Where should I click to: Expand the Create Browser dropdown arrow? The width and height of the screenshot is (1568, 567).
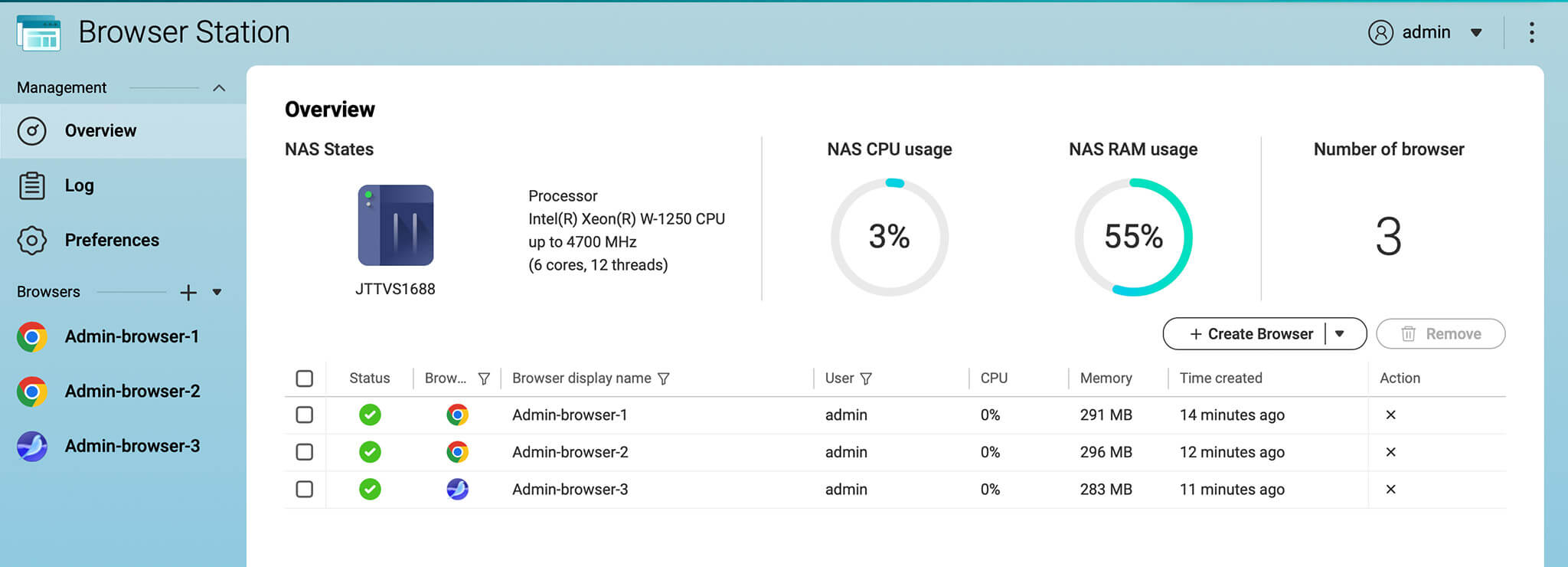coord(1340,334)
